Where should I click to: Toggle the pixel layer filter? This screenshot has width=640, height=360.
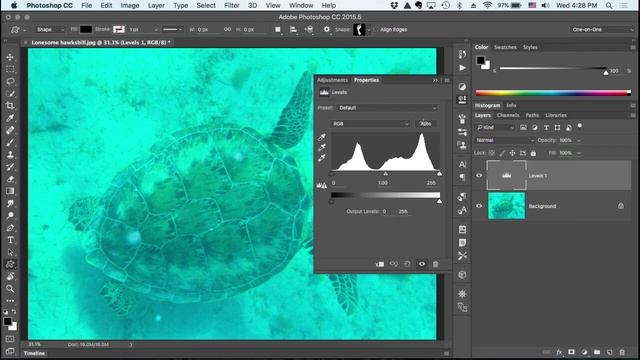click(x=523, y=128)
